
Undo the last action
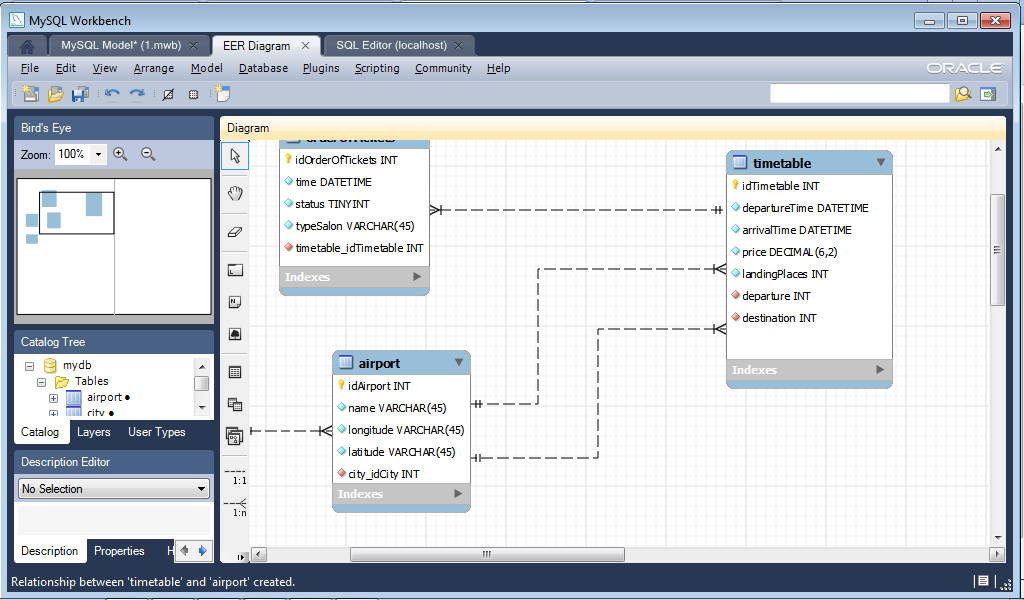(112, 94)
